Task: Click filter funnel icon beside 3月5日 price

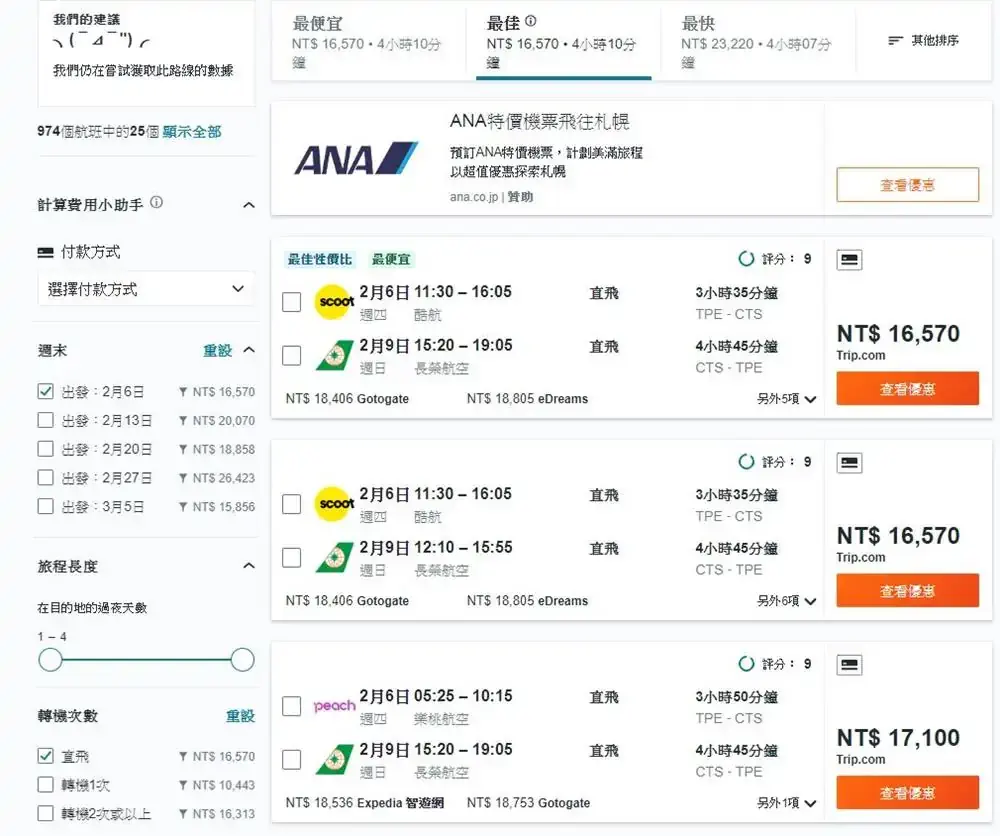Action: 183,507
